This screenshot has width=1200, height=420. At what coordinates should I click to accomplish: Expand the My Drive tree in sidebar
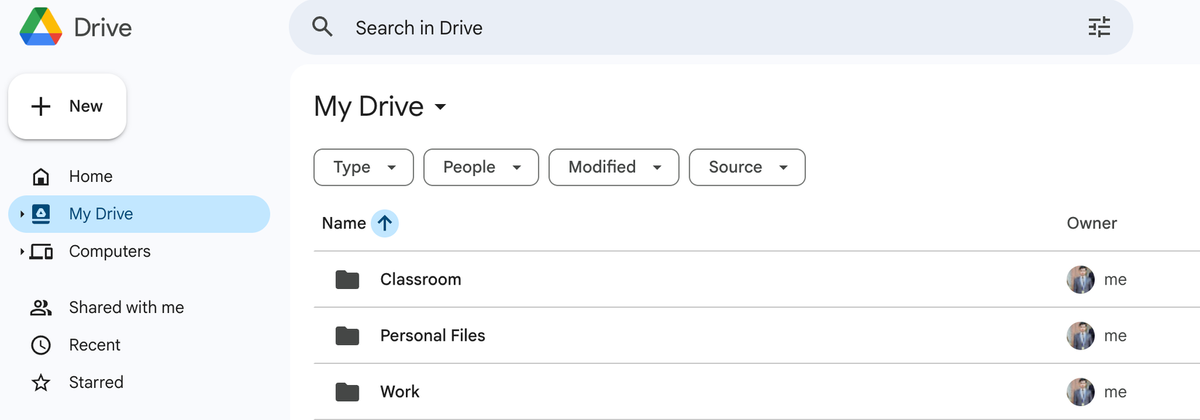(x=22, y=214)
